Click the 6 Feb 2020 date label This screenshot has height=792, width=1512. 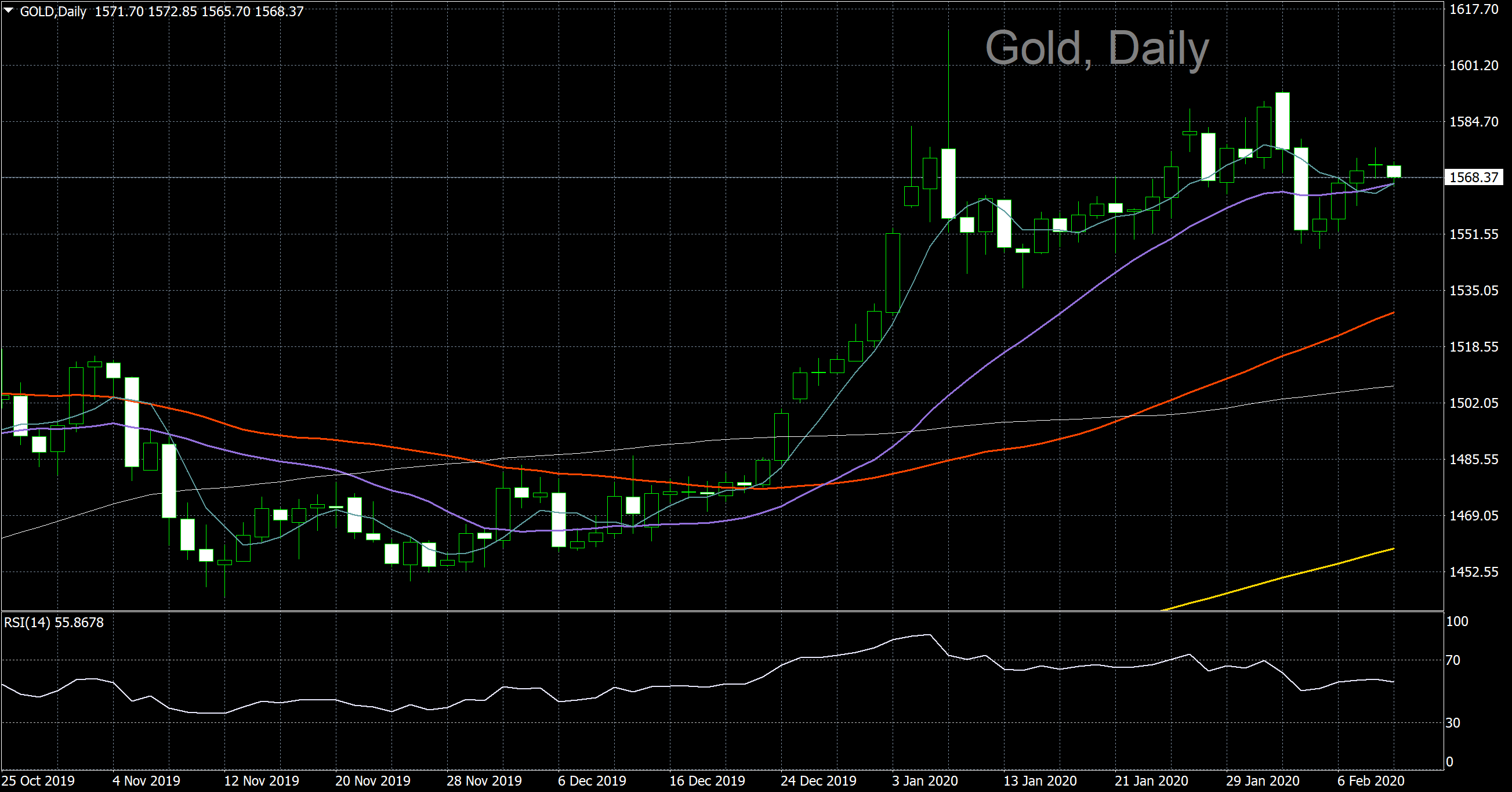[1370, 781]
